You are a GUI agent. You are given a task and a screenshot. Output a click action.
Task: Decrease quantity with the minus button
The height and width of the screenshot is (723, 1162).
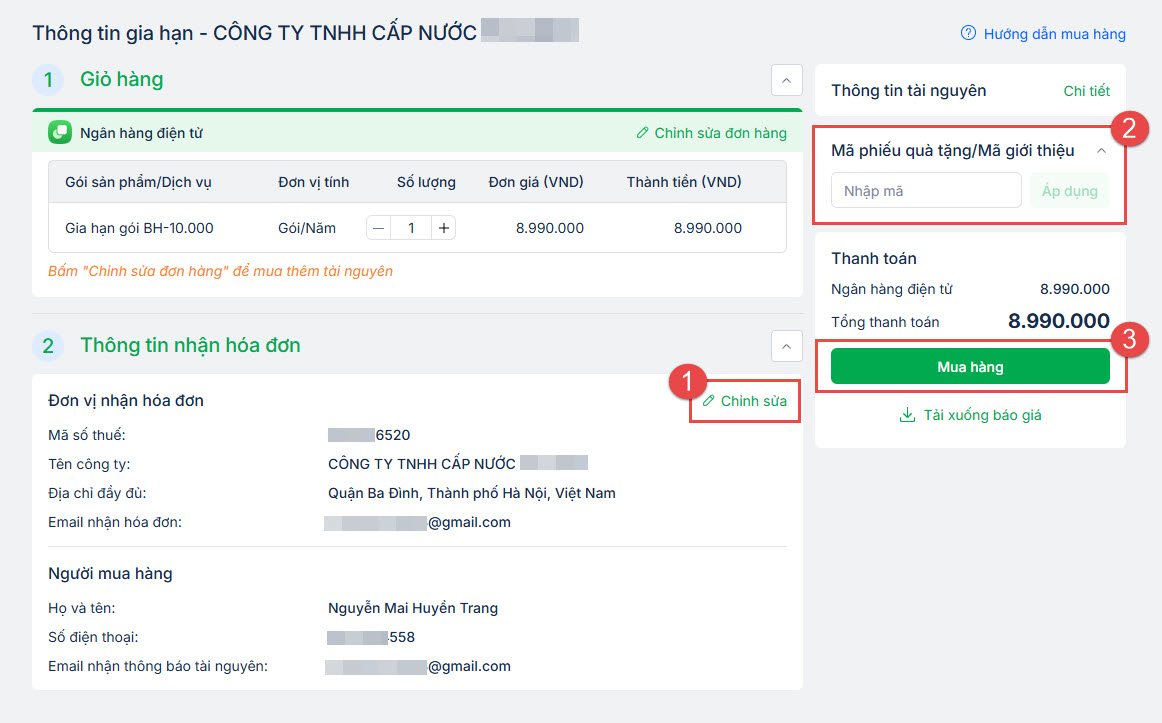coord(378,228)
